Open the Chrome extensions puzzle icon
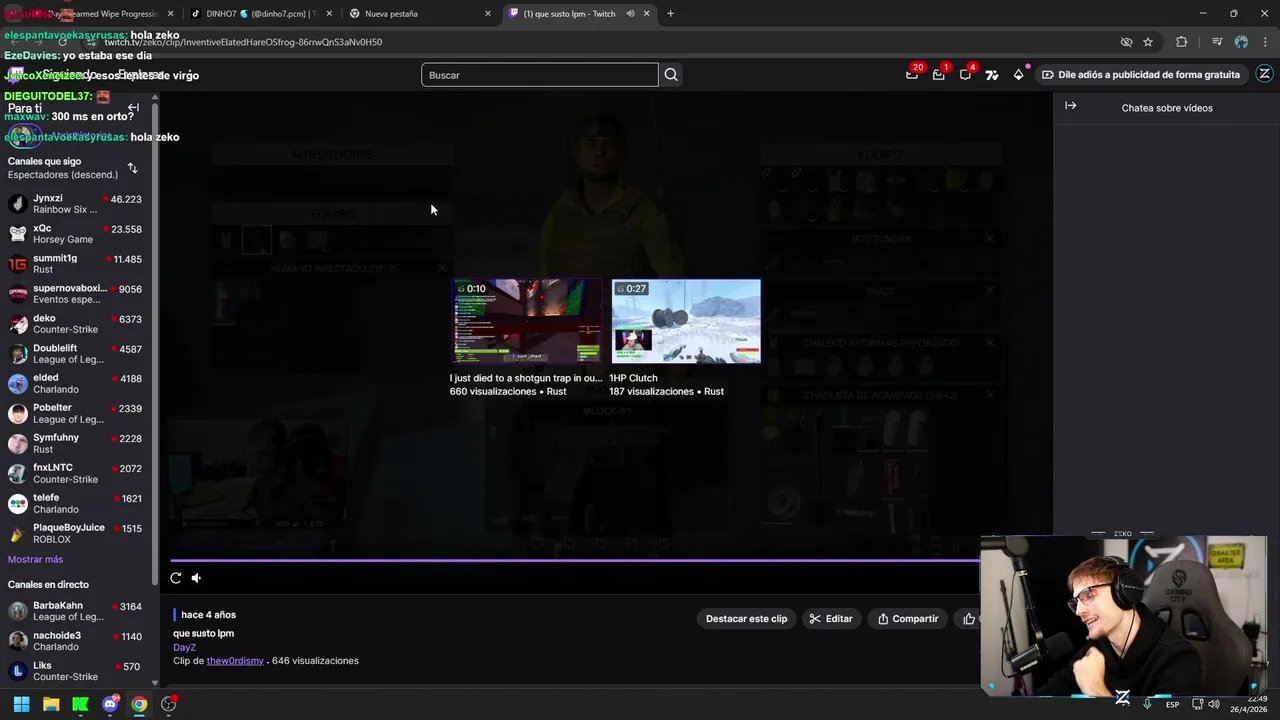This screenshot has height=720, width=1280. tap(1181, 42)
